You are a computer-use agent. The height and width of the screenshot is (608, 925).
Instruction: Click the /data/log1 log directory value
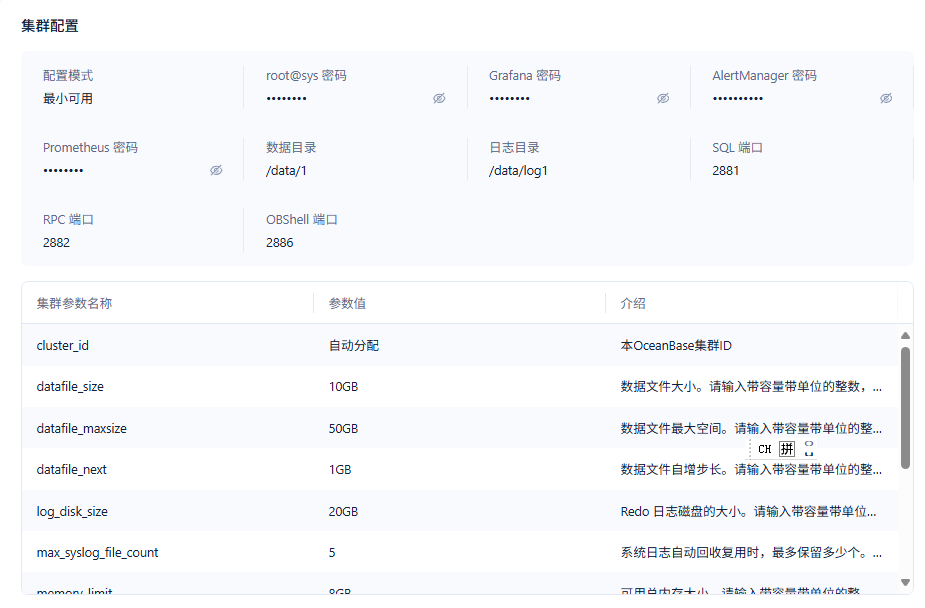[518, 171]
